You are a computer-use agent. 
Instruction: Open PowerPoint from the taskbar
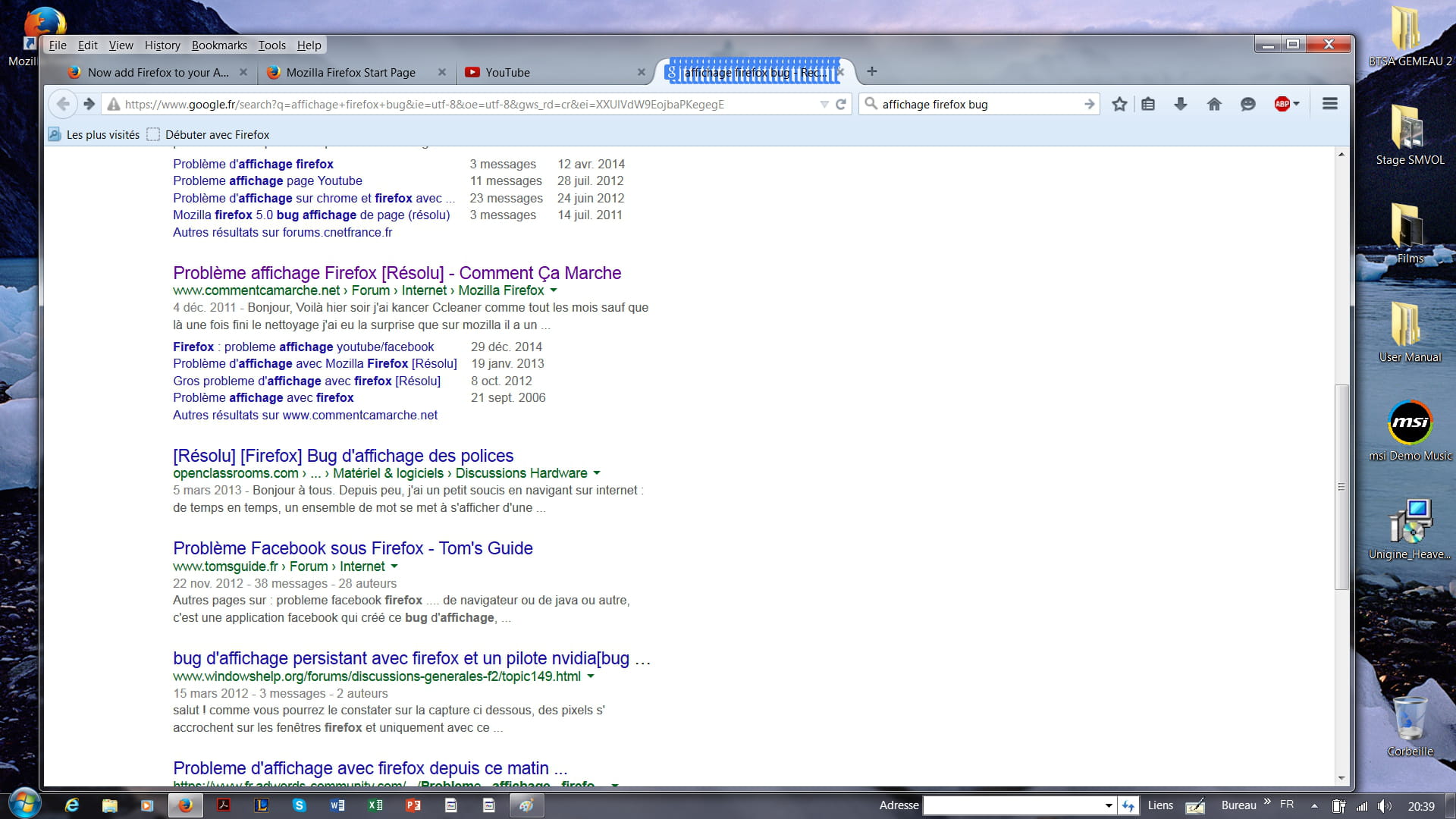click(x=413, y=805)
